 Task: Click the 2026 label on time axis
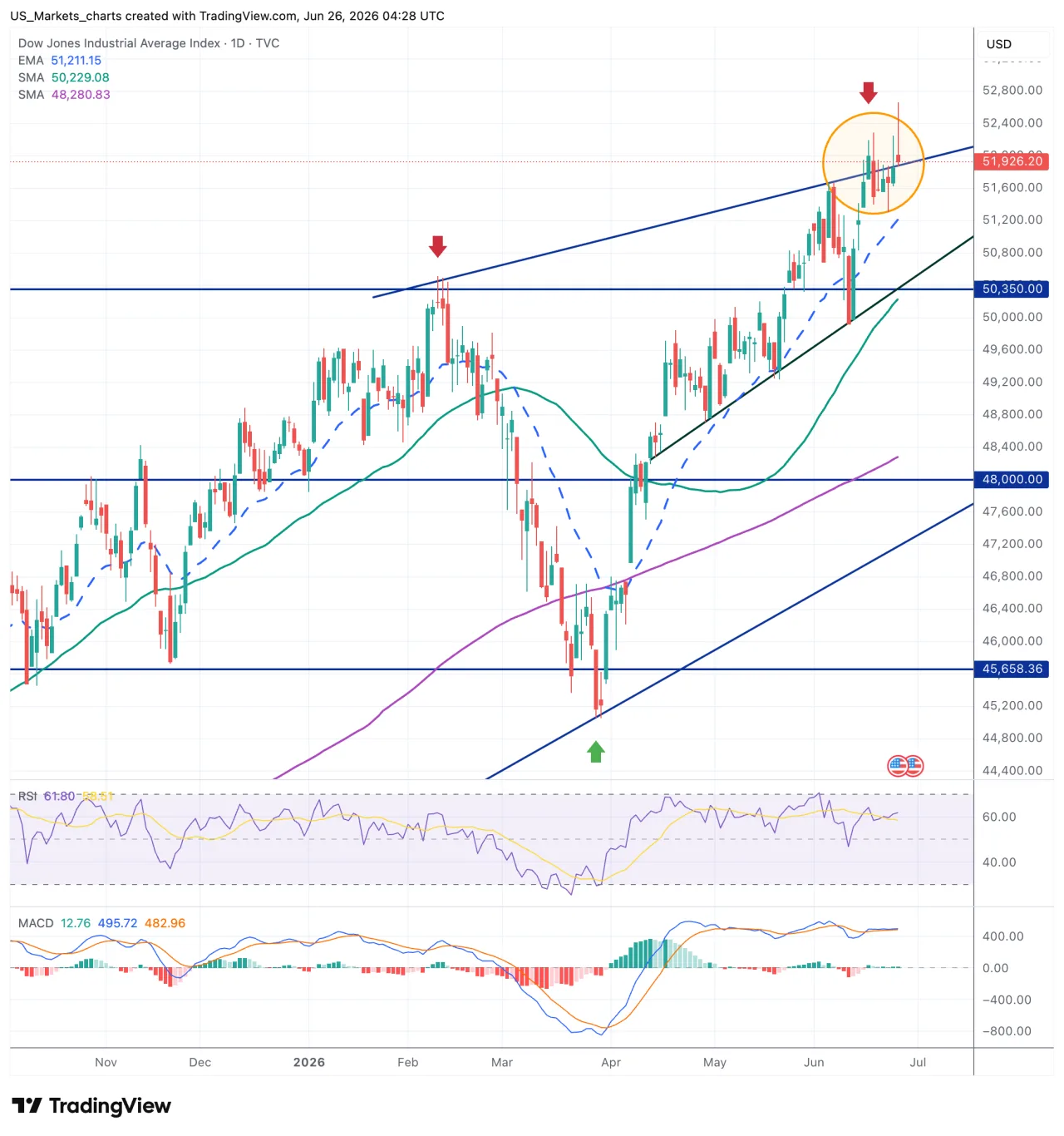[x=309, y=1063]
